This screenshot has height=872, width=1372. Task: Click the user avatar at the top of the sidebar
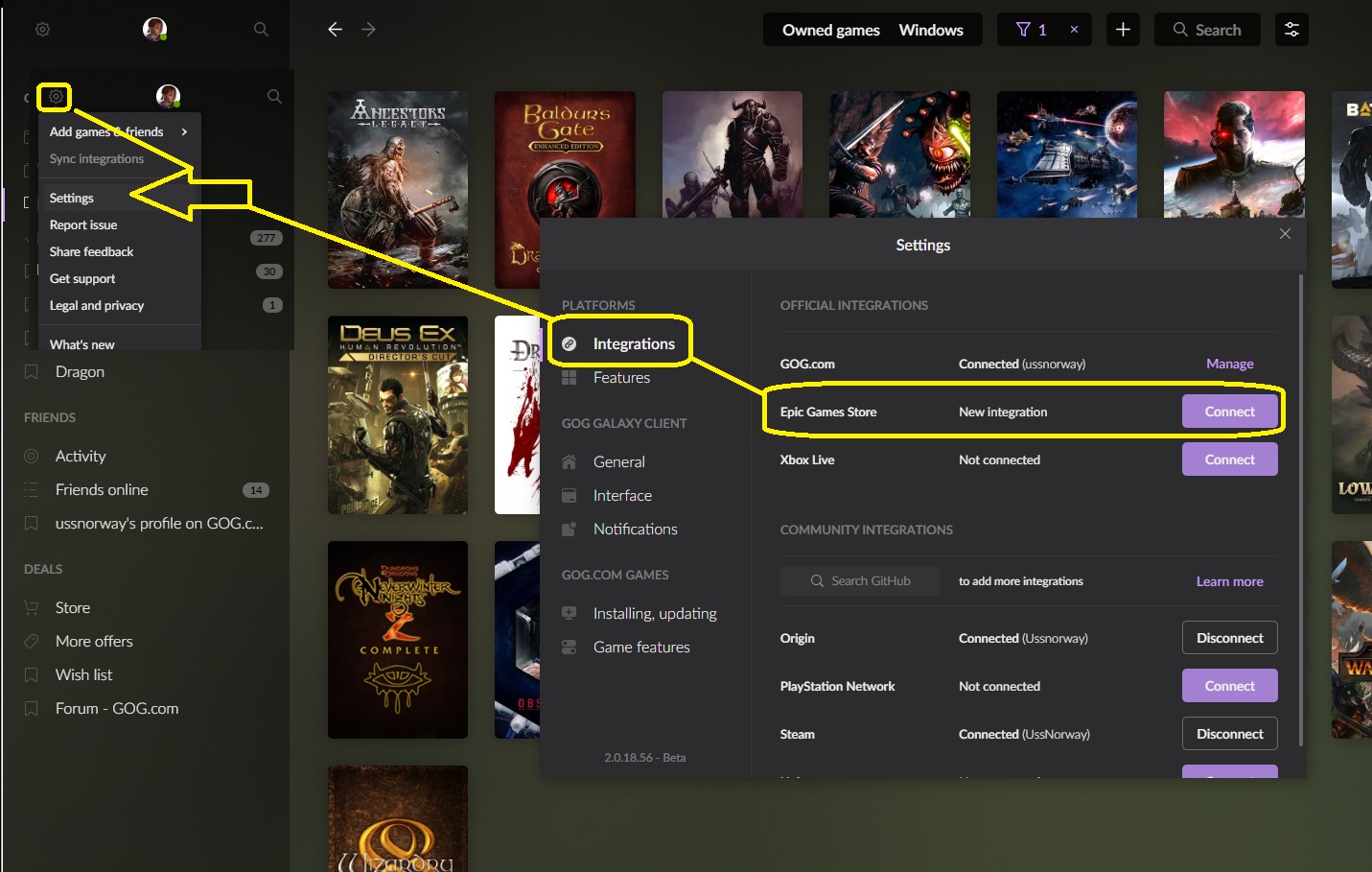point(154,29)
